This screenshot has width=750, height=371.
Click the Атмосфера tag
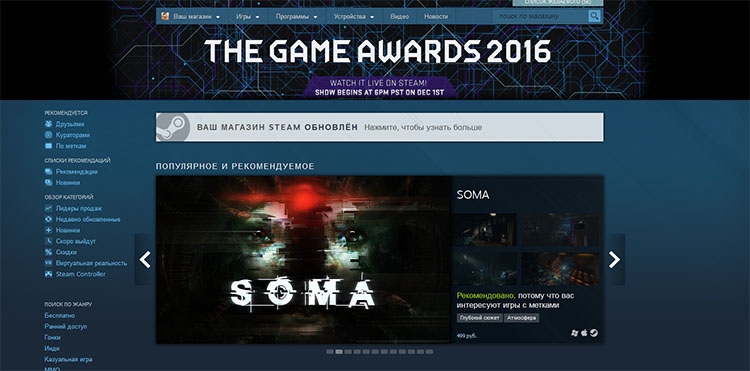[x=521, y=318]
